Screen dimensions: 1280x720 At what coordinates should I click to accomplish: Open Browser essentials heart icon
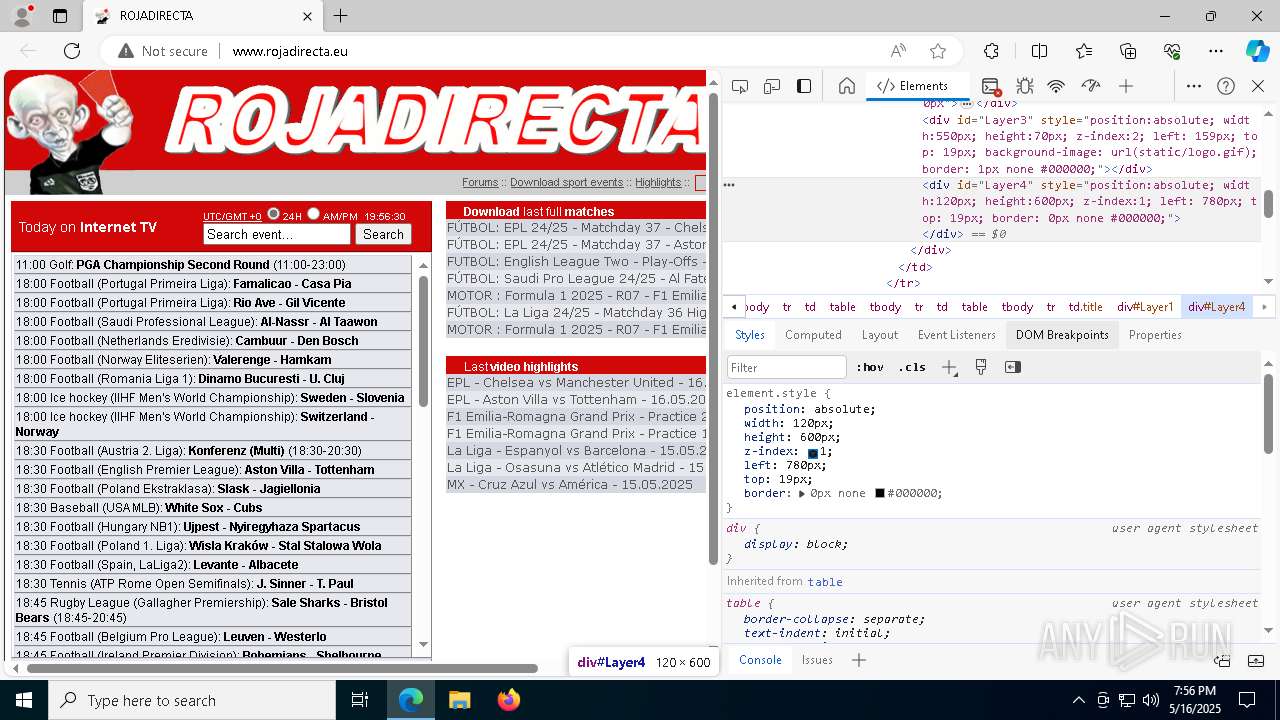point(1172,51)
